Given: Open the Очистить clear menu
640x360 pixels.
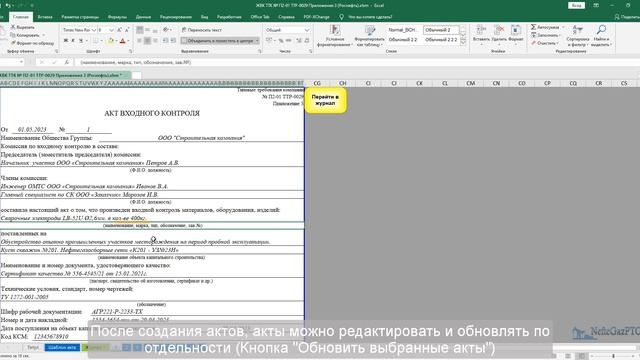Looking at the screenshot, I should [544, 43].
